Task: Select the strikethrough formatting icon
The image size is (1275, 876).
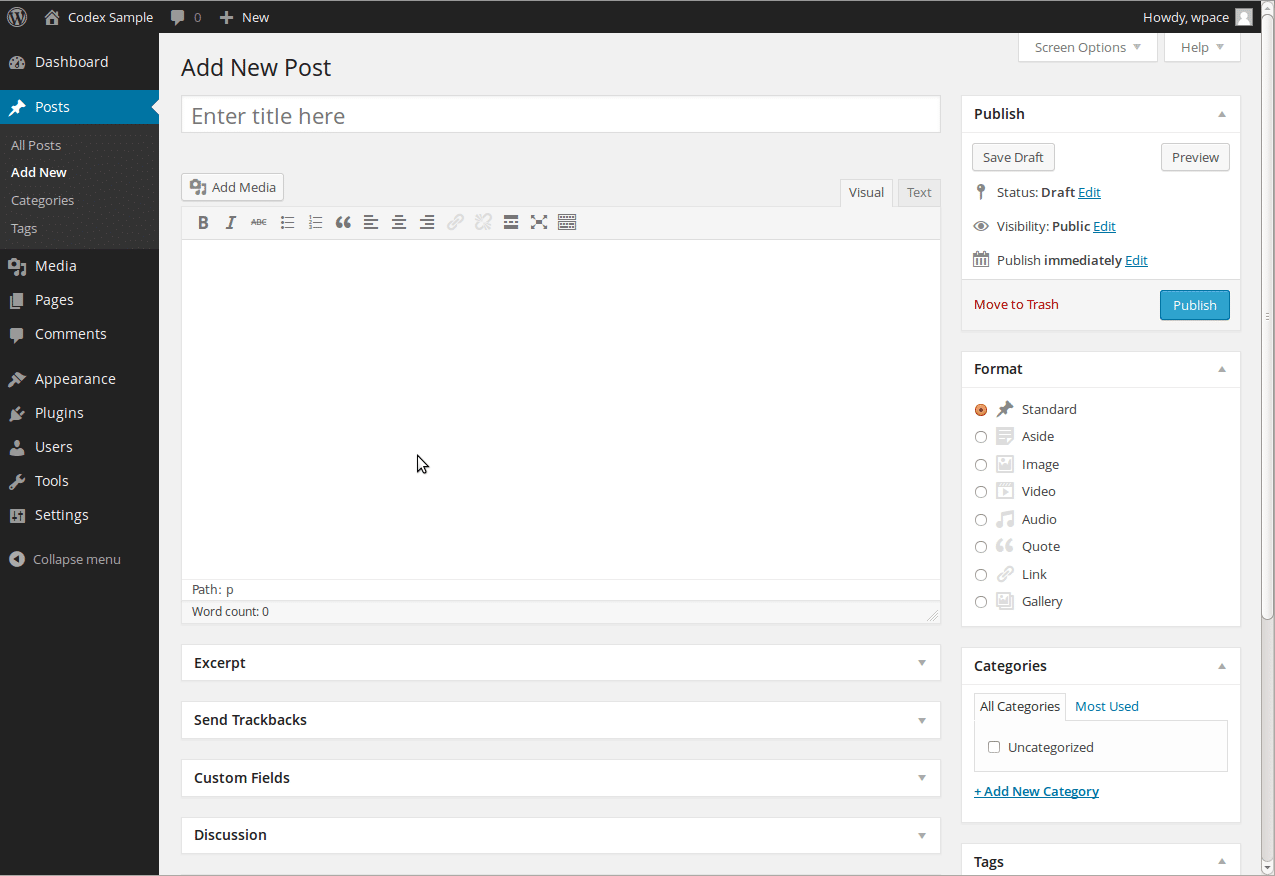Action: 259,222
